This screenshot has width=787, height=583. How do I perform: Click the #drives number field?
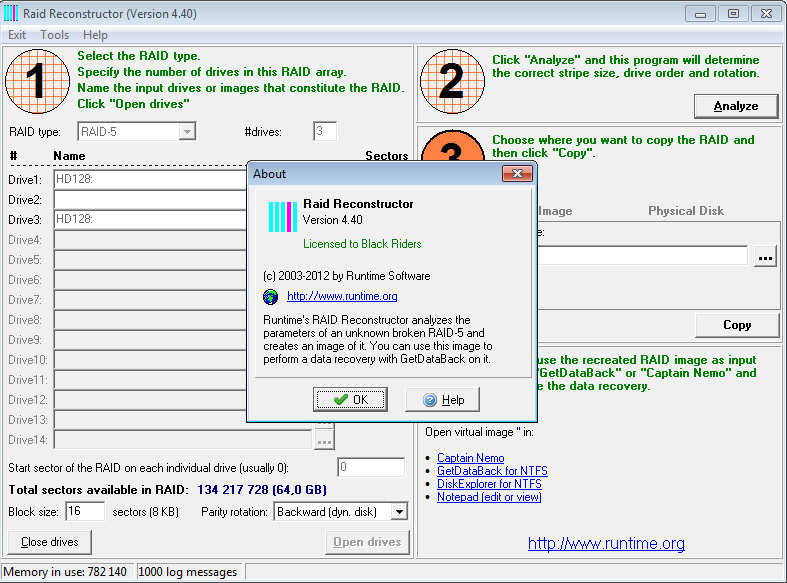pyautogui.click(x=325, y=131)
